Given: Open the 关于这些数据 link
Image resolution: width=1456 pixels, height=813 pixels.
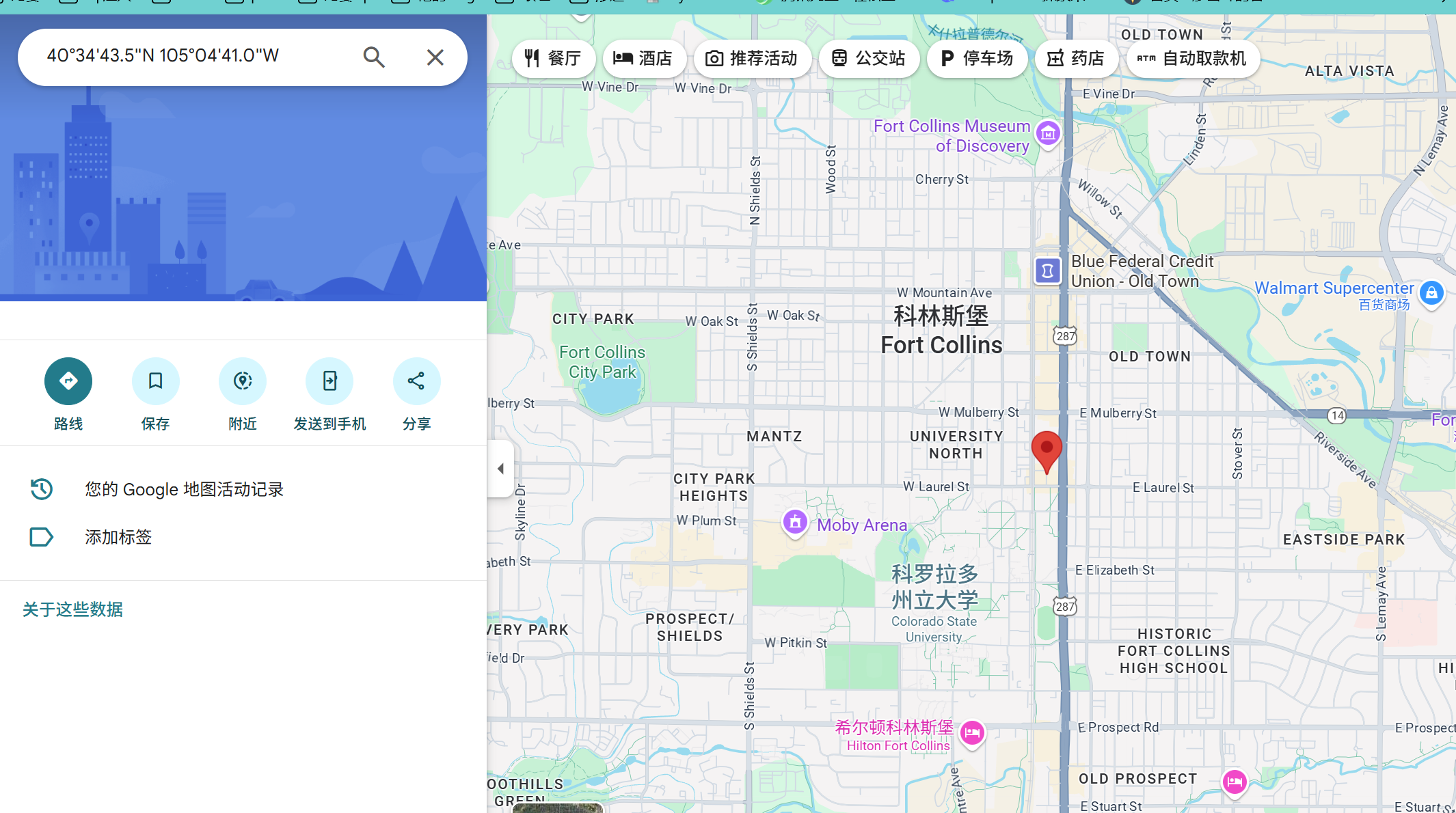Looking at the screenshot, I should (x=72, y=609).
